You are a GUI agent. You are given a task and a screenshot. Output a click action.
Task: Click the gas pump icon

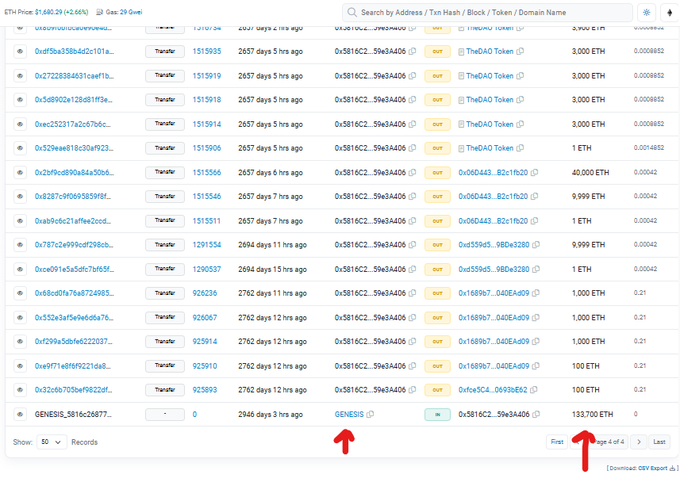click(99, 12)
